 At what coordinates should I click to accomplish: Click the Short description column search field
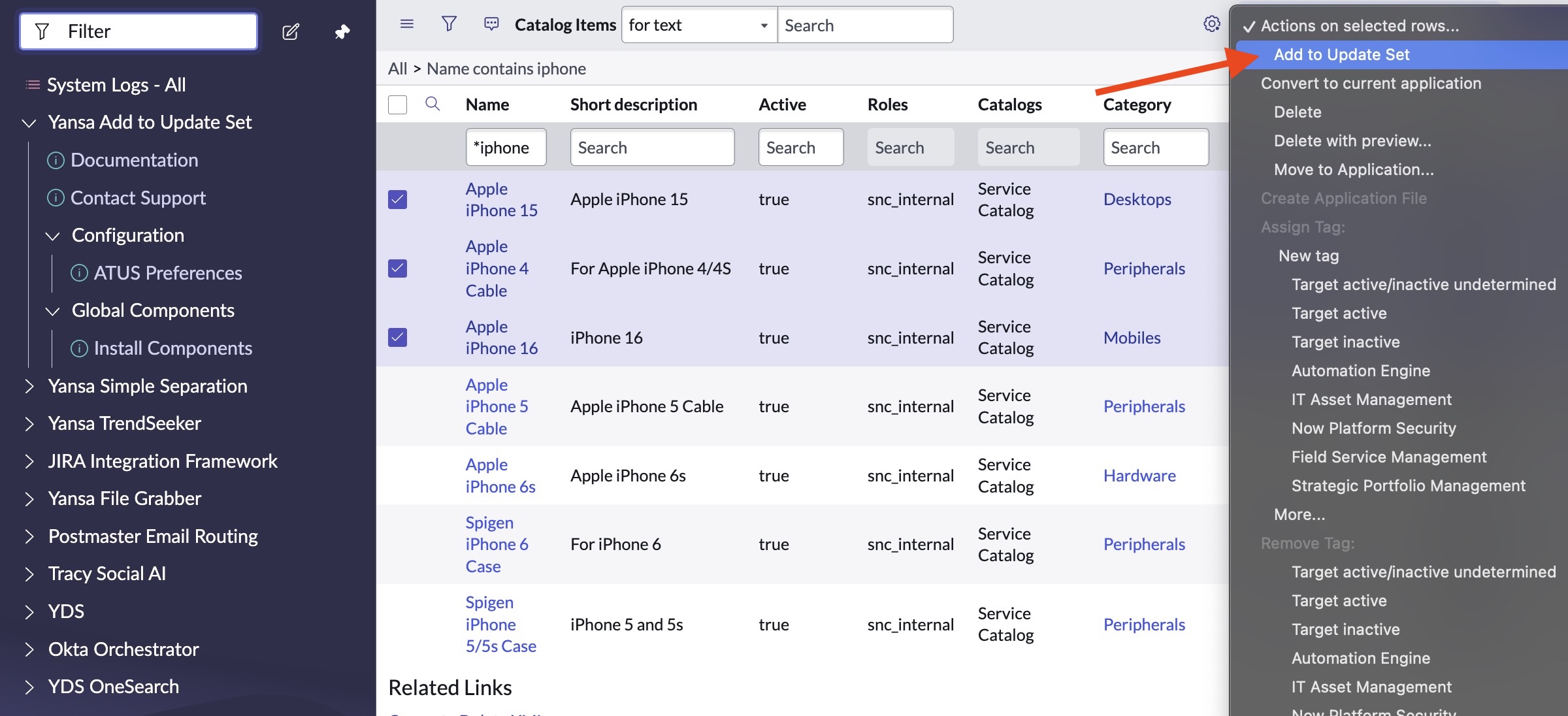(x=651, y=148)
